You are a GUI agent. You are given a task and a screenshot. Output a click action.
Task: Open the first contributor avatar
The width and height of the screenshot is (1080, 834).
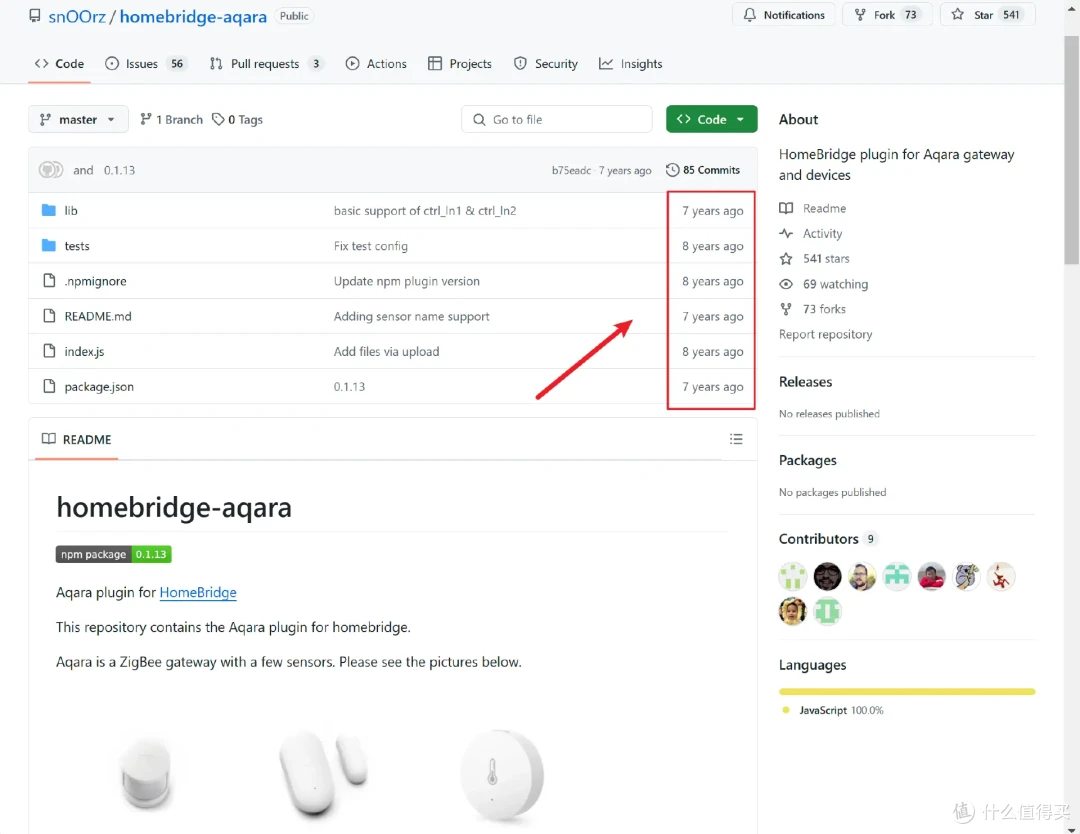792,576
